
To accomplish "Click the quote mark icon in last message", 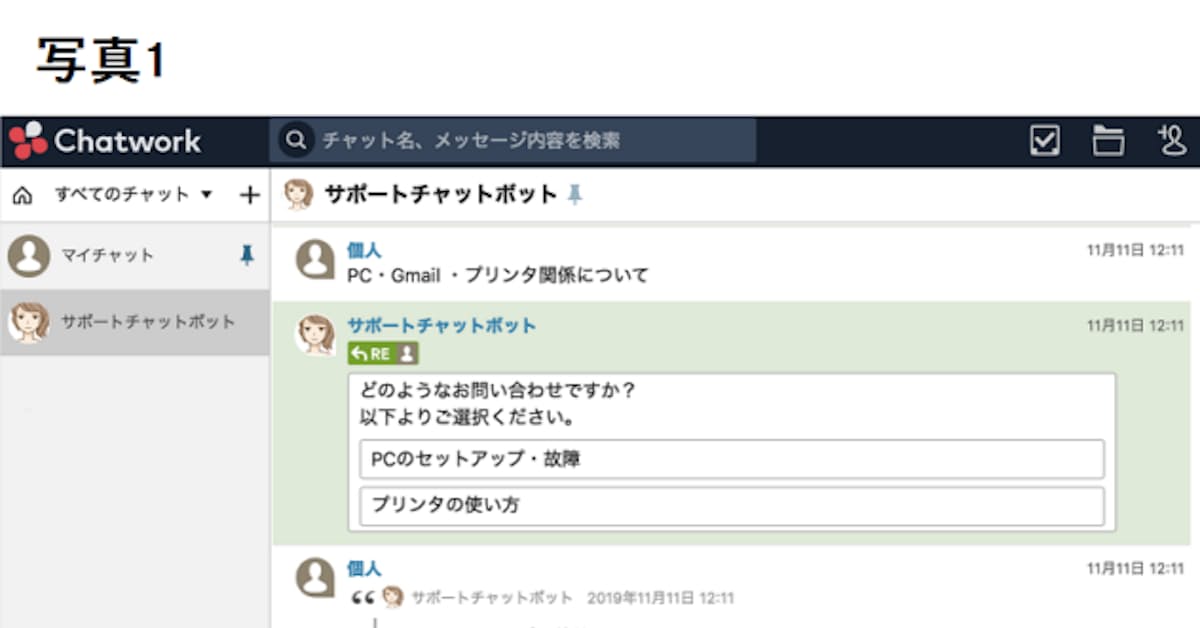I will pyautogui.click(x=362, y=598).
